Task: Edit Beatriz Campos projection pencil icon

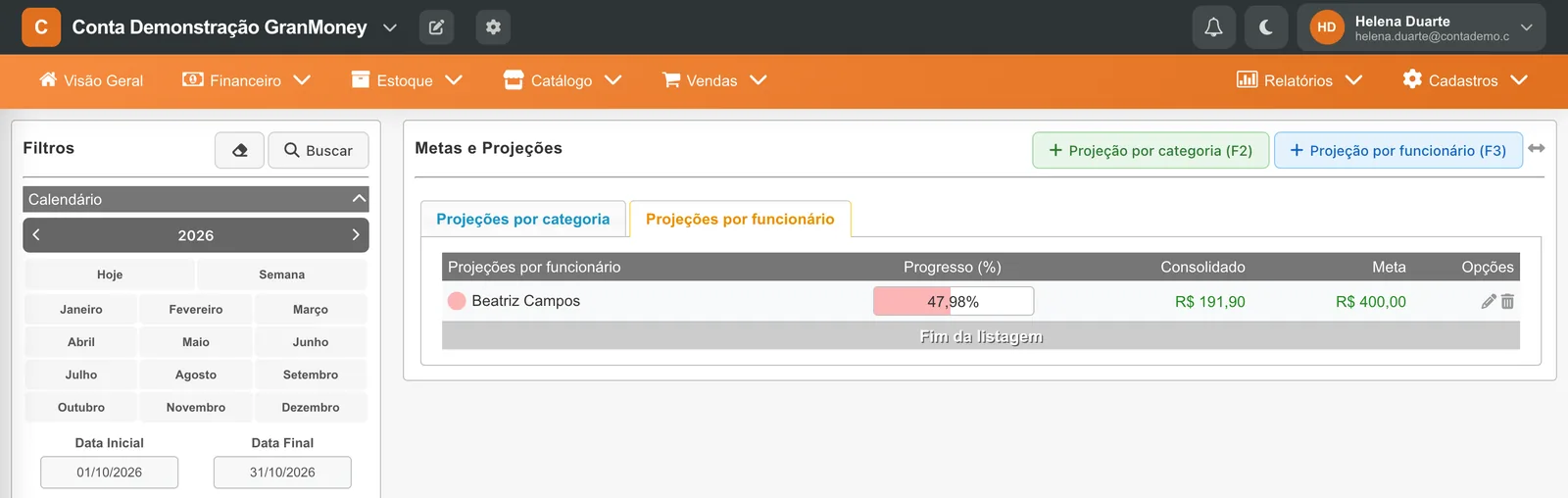Action: (1489, 301)
